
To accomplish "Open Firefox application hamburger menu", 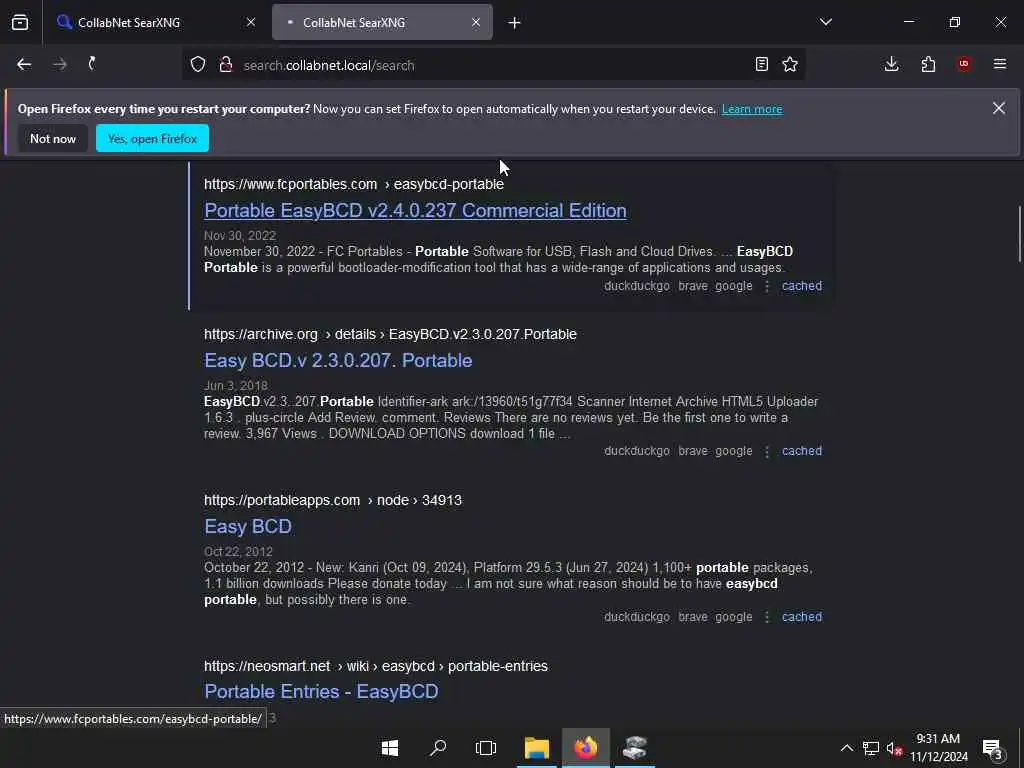I will [x=1000, y=64].
